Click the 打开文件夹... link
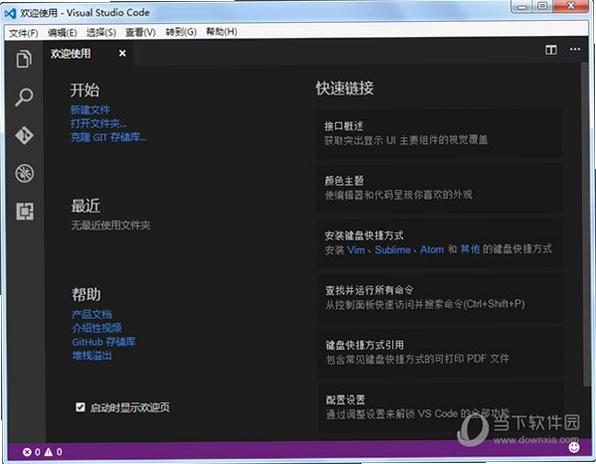This screenshot has width=596, height=464. 98,124
